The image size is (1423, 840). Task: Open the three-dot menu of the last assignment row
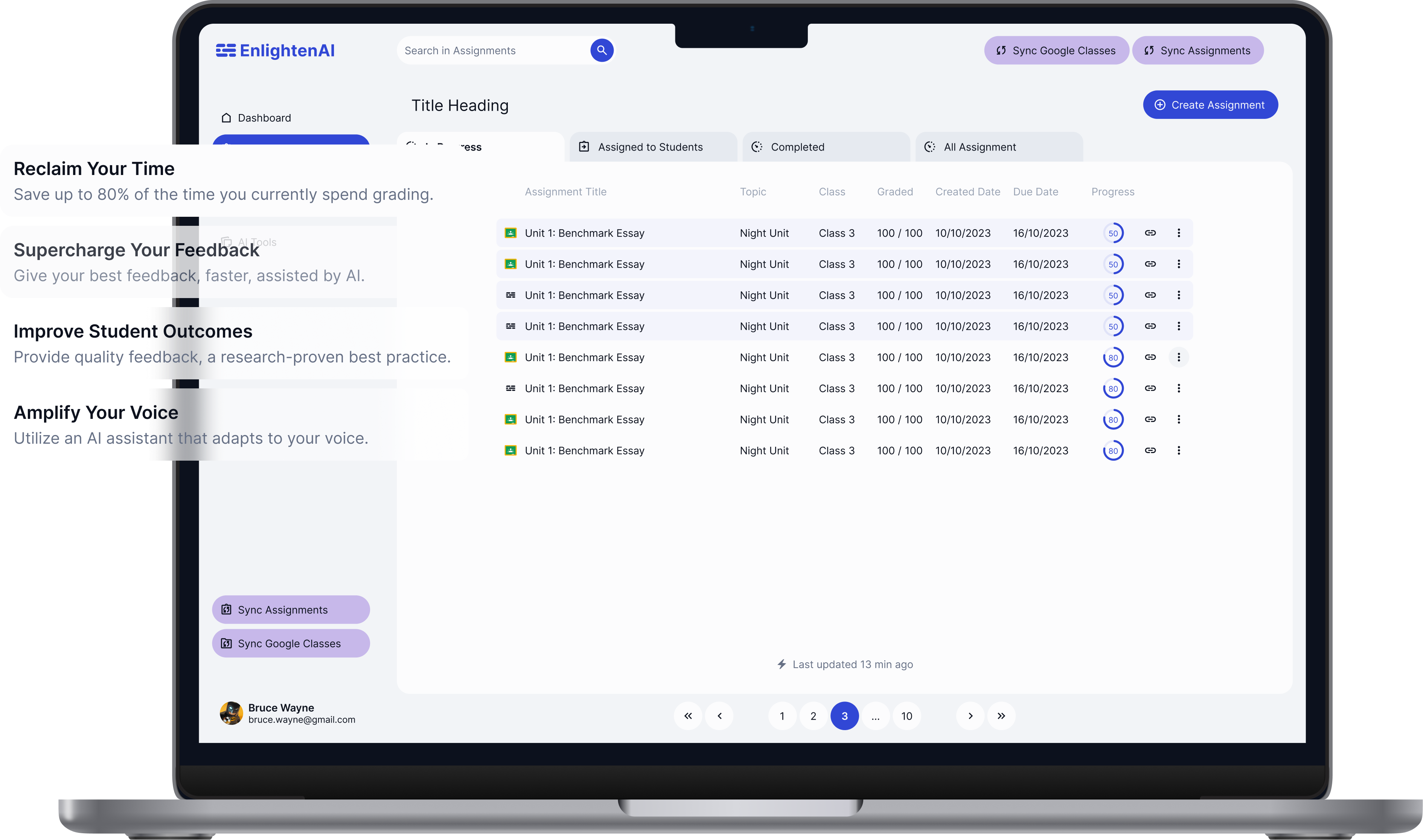(x=1178, y=450)
